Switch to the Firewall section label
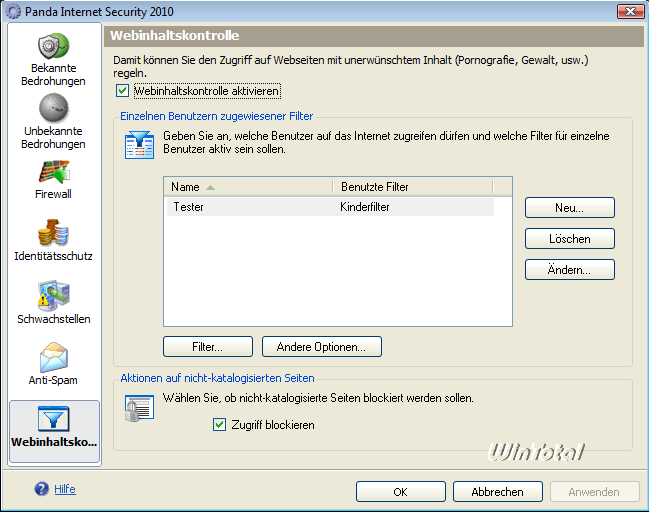The image size is (649, 512). point(53,194)
